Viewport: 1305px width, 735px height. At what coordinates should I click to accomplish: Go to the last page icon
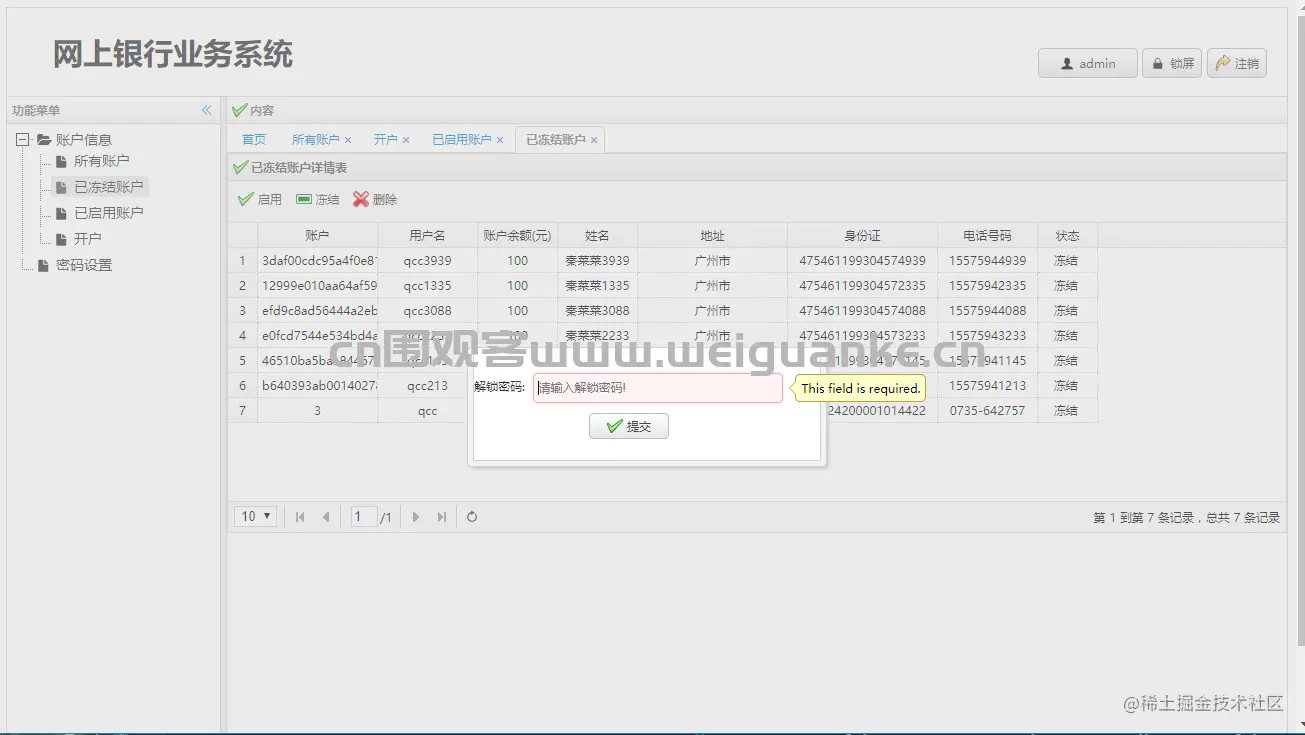442,517
